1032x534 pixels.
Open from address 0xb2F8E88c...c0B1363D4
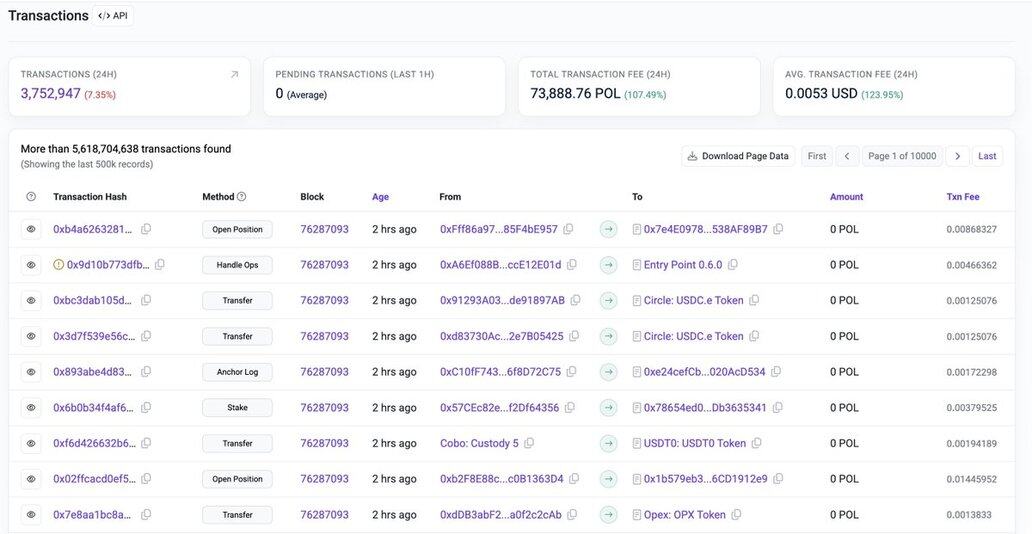pos(502,479)
